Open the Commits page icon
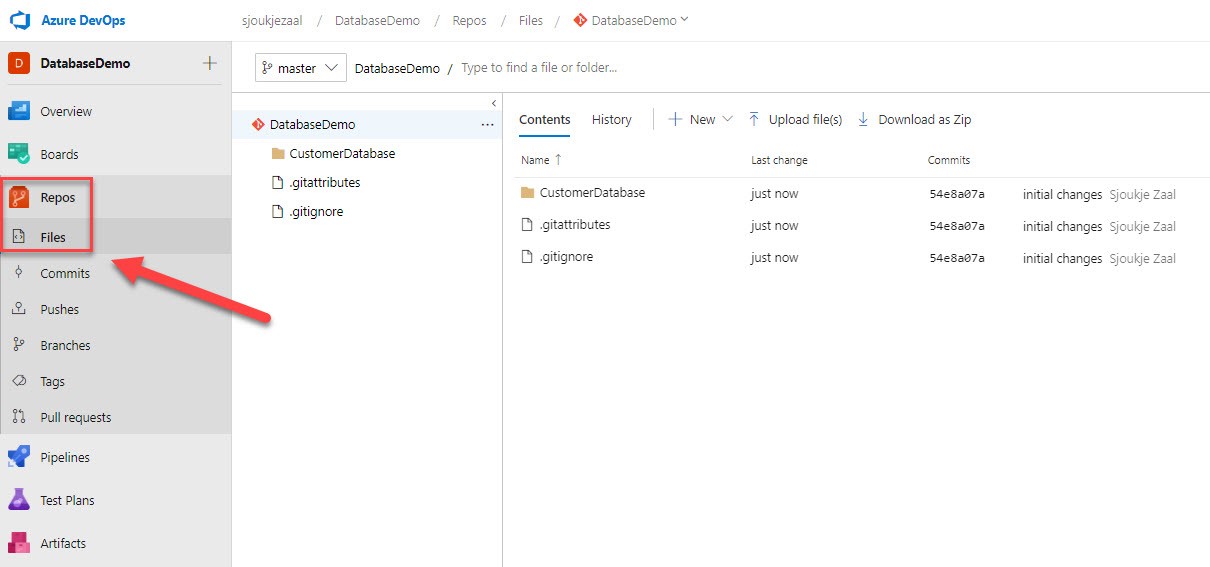This screenshot has width=1210, height=567. 19,273
